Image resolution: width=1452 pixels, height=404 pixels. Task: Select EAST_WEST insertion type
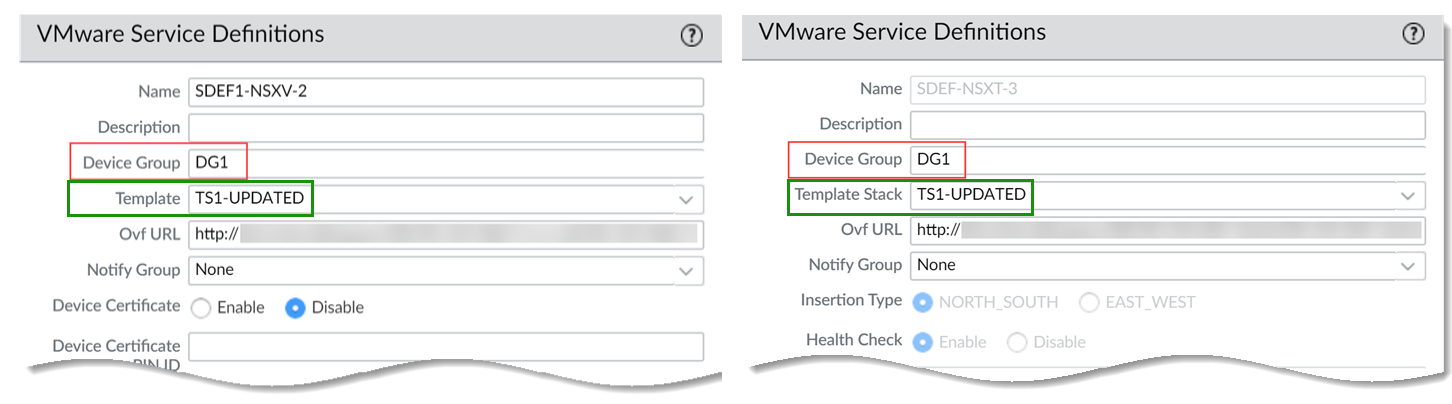pyautogui.click(x=1087, y=301)
